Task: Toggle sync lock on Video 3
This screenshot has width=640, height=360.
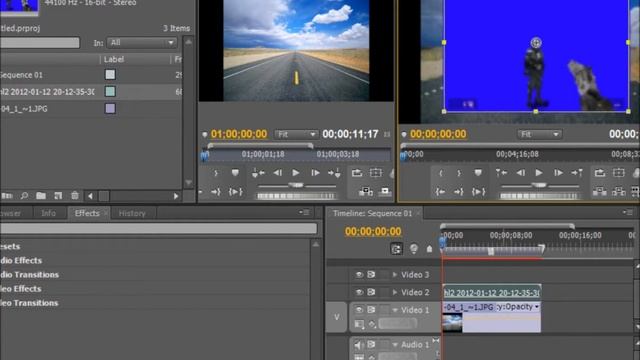Action: [371, 275]
